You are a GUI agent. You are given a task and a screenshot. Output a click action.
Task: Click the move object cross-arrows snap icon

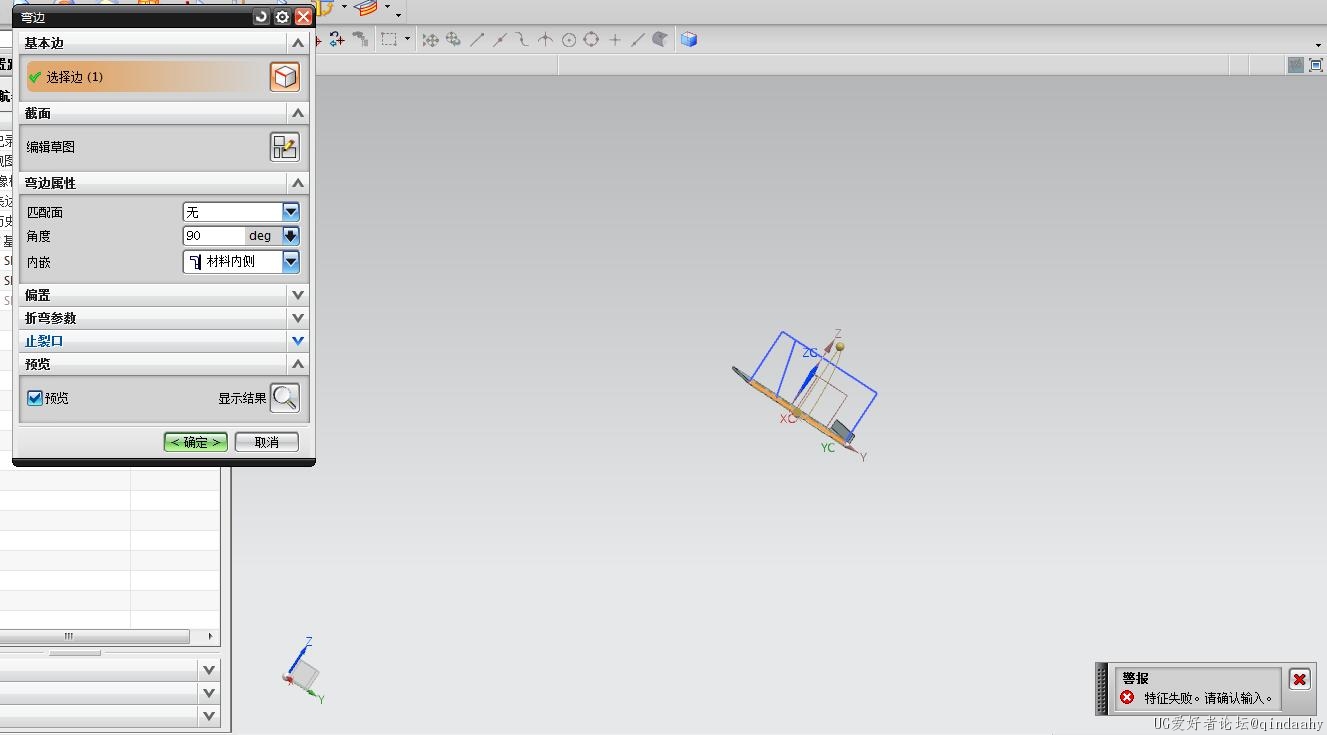point(430,40)
